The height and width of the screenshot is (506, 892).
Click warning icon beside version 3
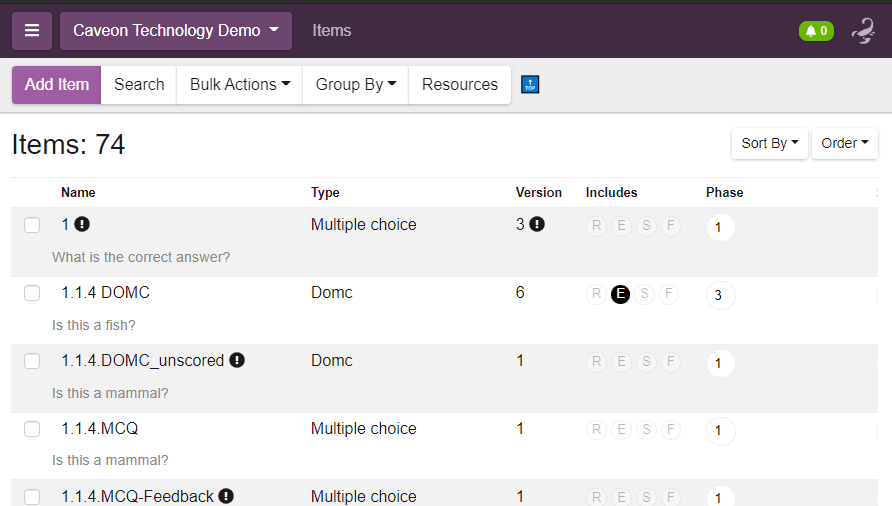coord(537,224)
